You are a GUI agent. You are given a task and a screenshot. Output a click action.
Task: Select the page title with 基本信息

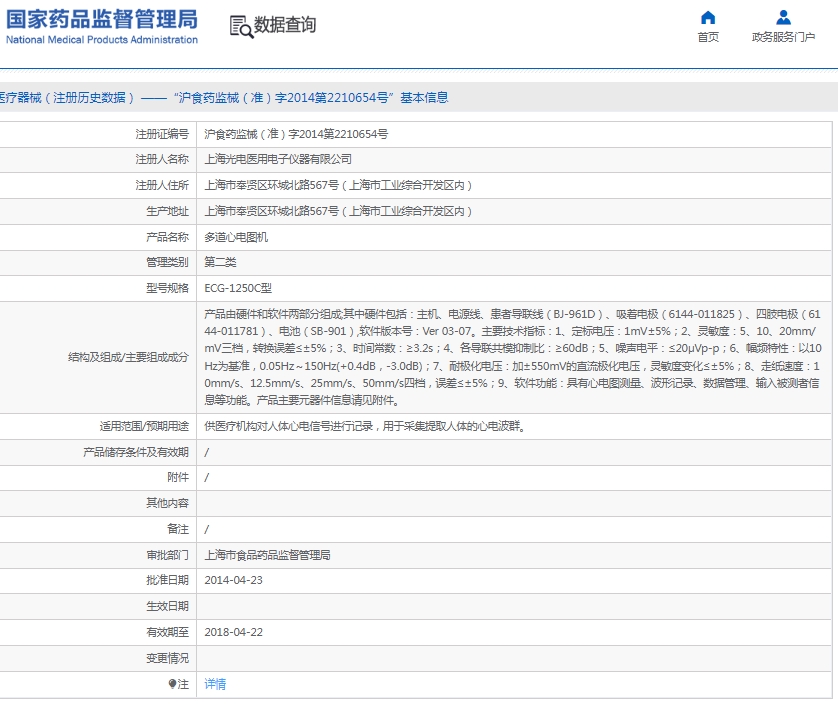(x=224, y=98)
